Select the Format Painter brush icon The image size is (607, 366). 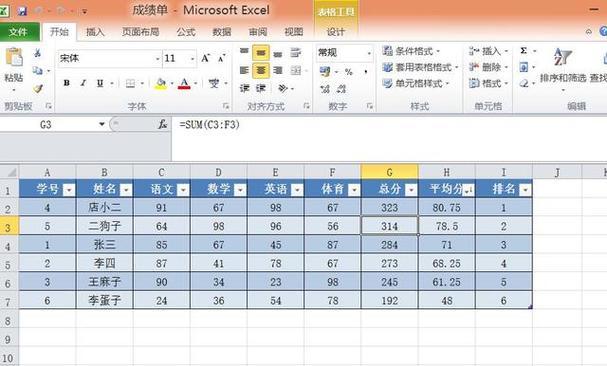[x=38, y=89]
